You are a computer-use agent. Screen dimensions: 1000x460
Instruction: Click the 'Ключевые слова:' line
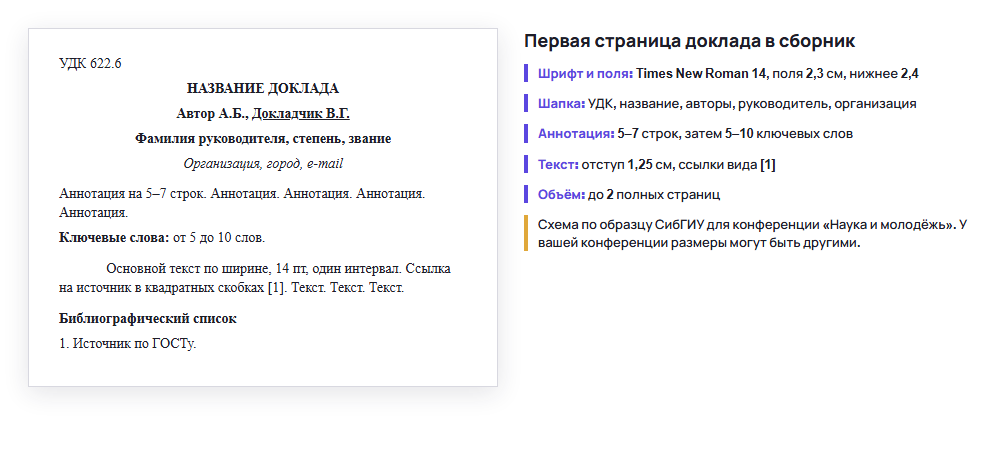(x=162, y=238)
